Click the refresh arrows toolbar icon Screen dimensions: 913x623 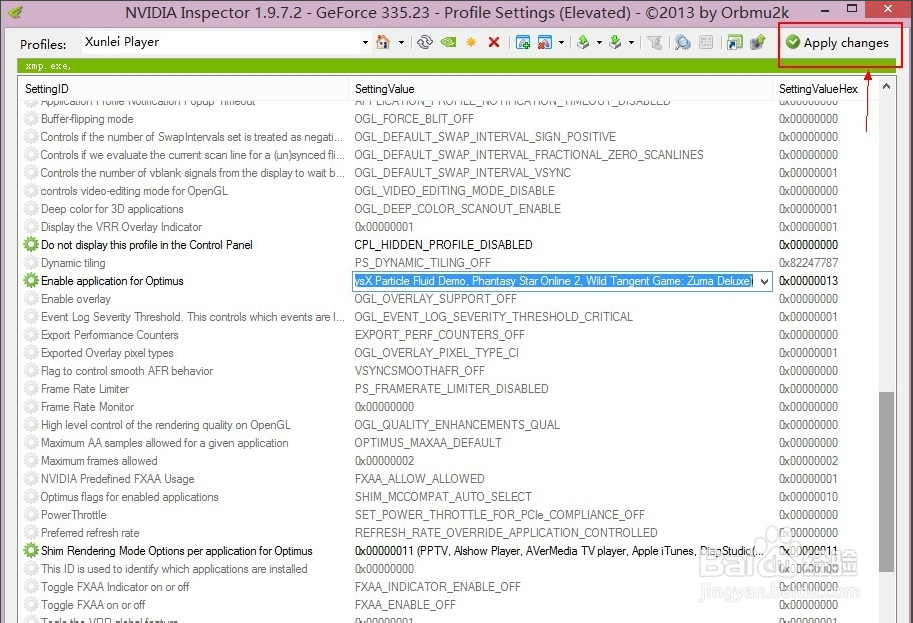(x=425, y=42)
